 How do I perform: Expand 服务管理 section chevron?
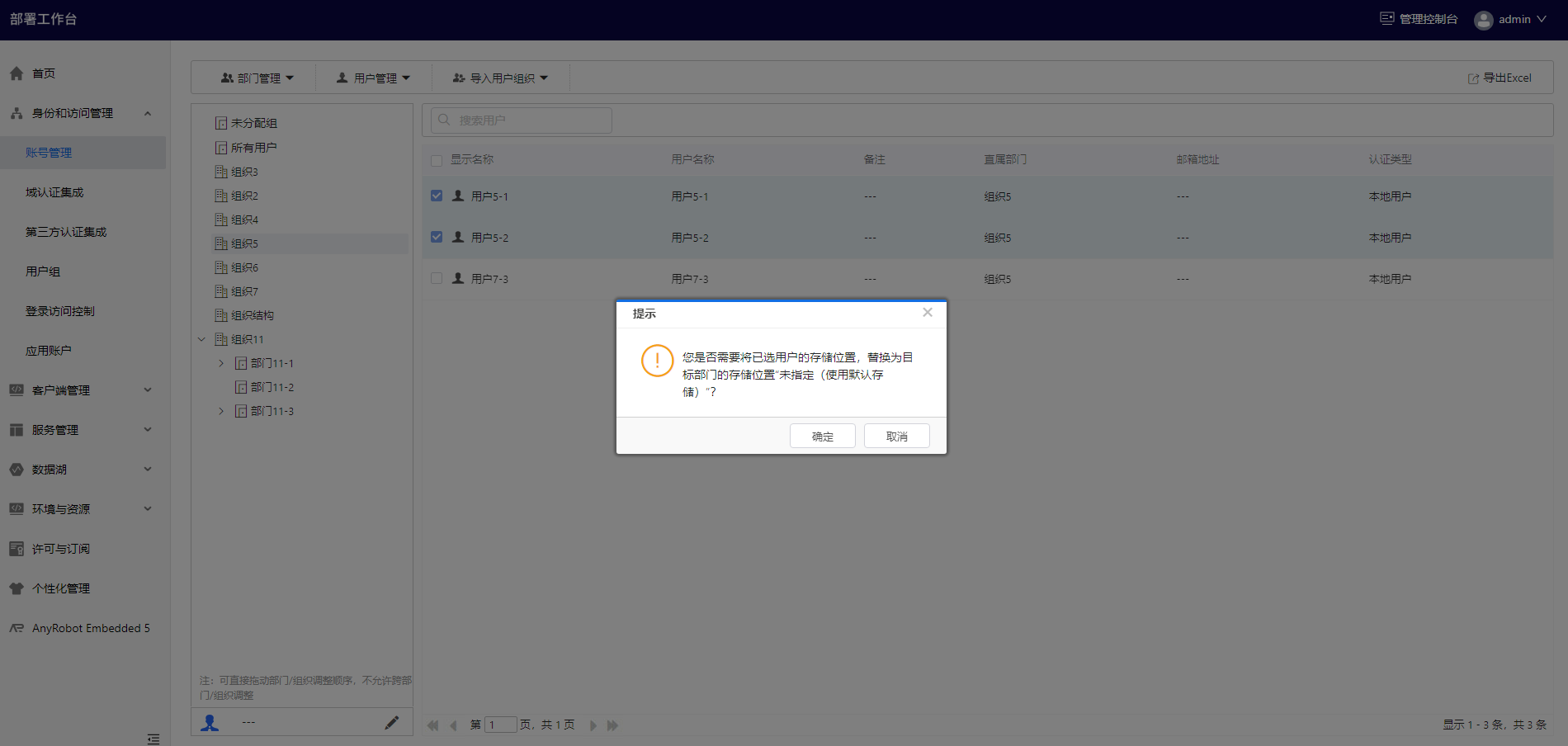148,429
